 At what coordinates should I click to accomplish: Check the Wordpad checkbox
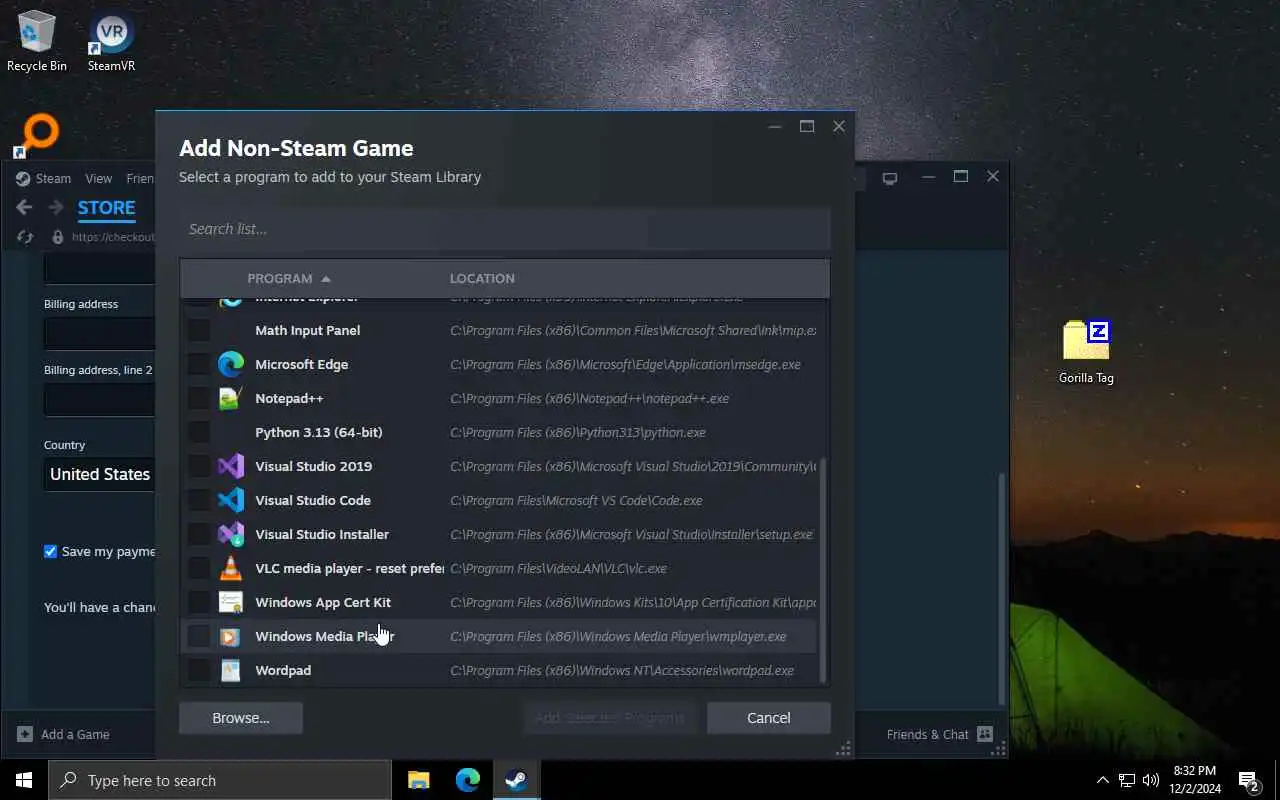(199, 670)
